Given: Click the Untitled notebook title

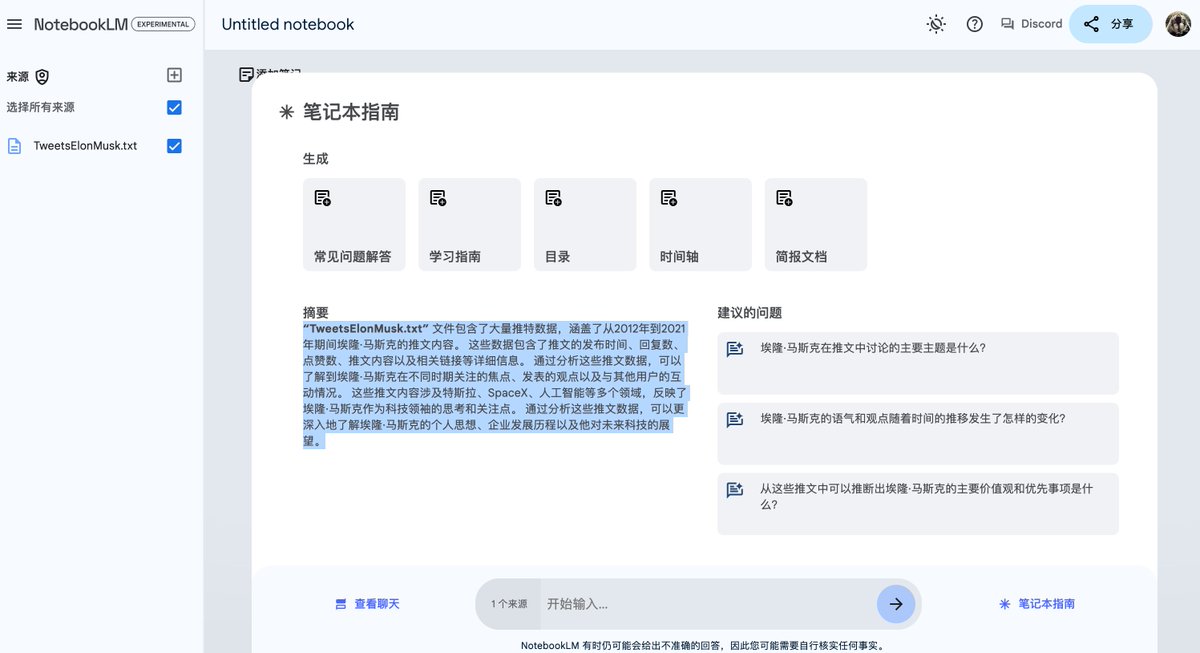Looking at the screenshot, I should [288, 24].
